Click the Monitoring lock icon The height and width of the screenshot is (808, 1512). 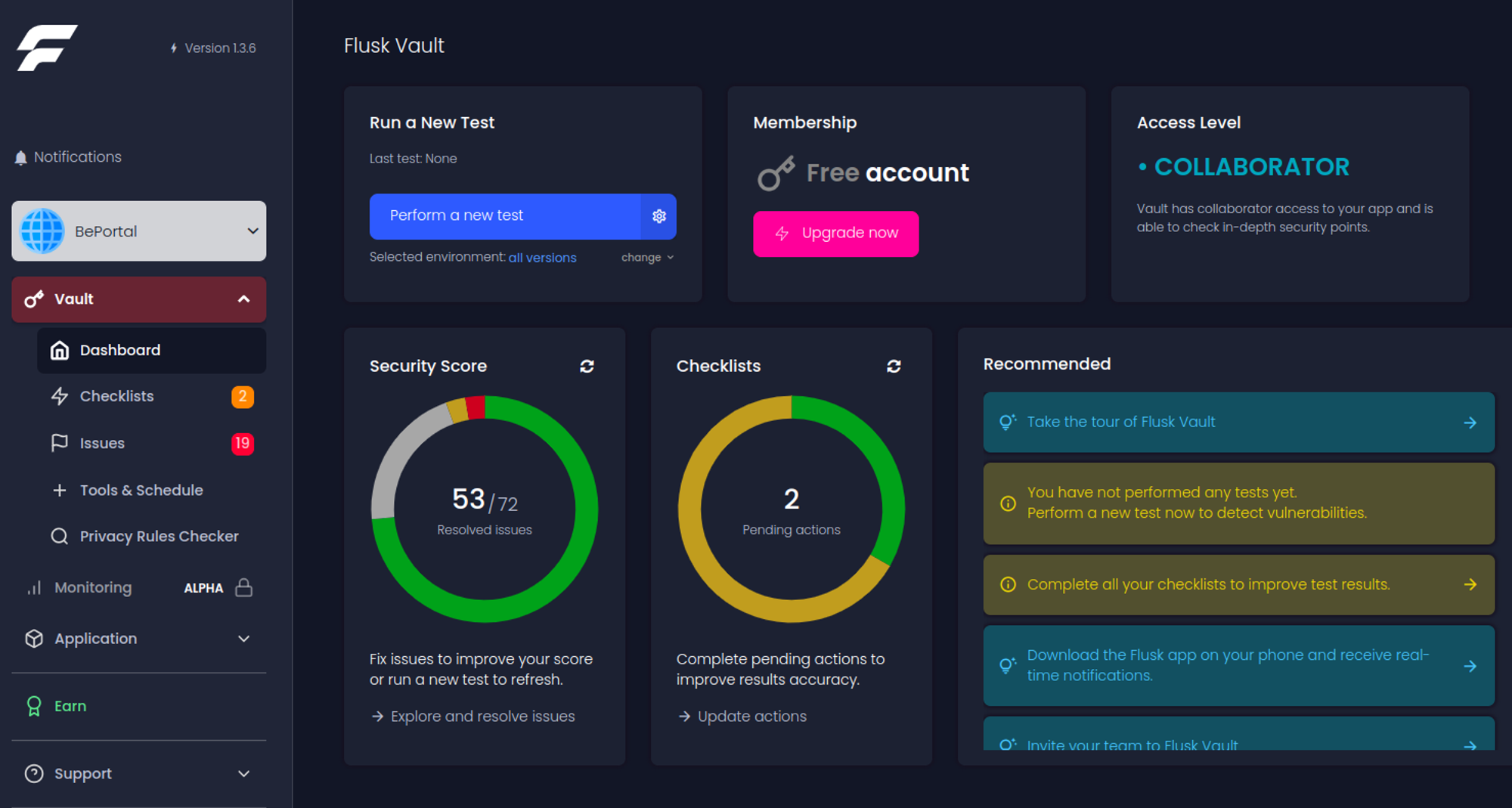243,587
